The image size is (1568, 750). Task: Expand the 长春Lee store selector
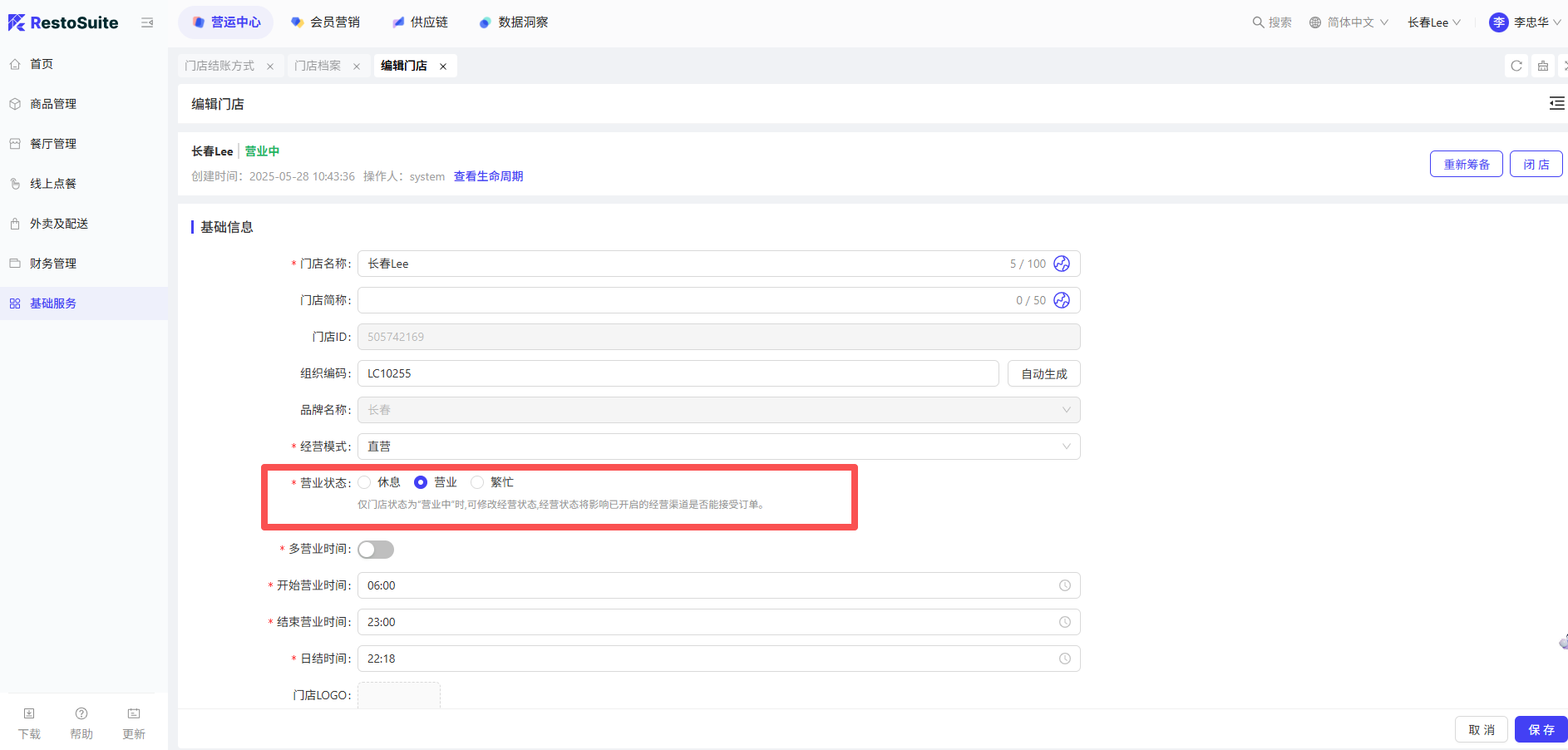1433,22
